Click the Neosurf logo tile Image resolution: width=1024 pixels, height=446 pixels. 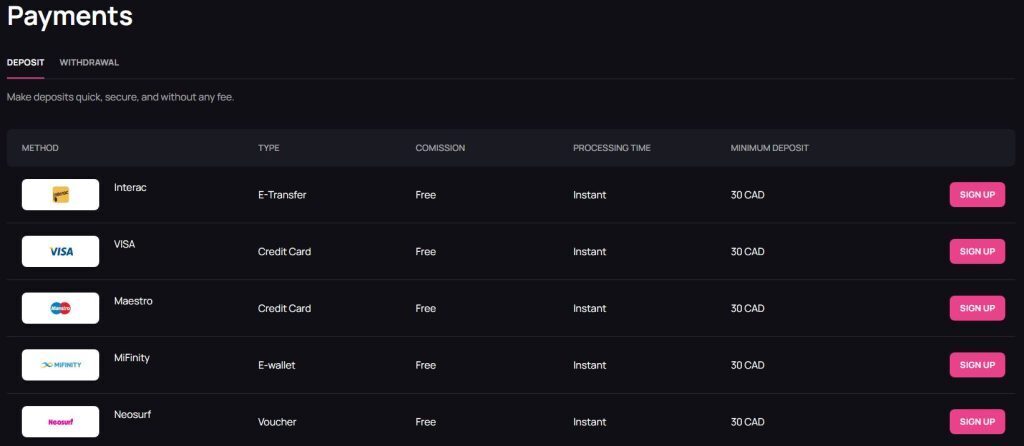[60, 422]
